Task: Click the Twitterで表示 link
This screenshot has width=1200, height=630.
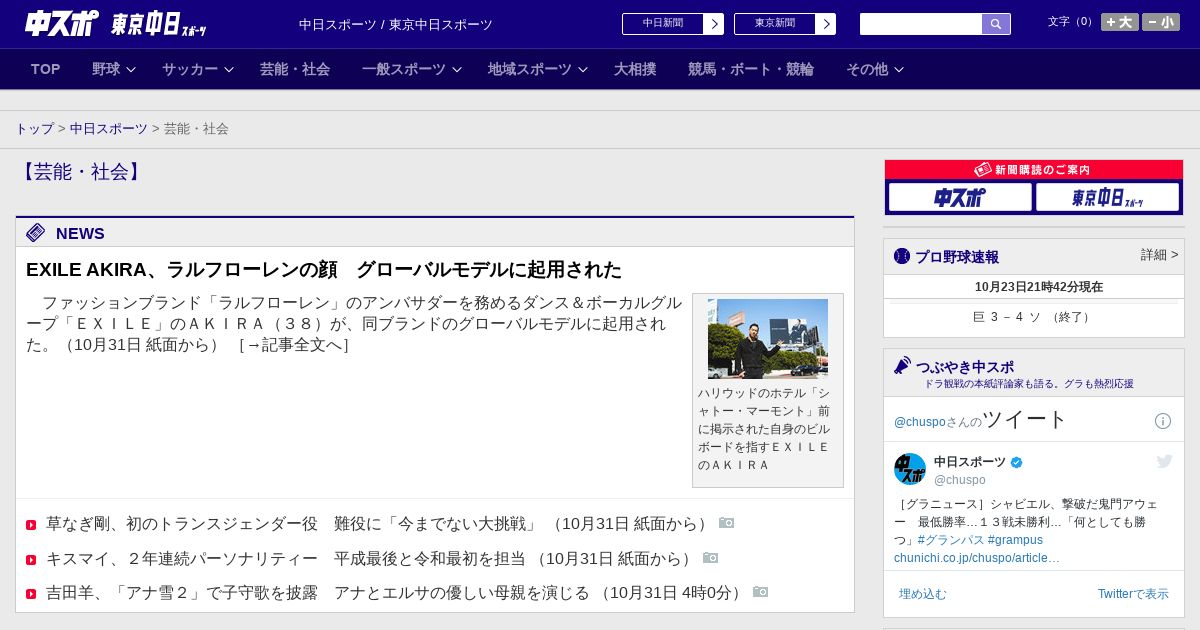Action: point(1133,594)
